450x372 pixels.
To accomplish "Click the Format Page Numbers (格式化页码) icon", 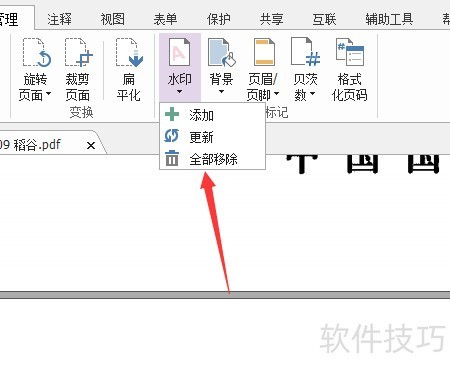I will point(350,52).
